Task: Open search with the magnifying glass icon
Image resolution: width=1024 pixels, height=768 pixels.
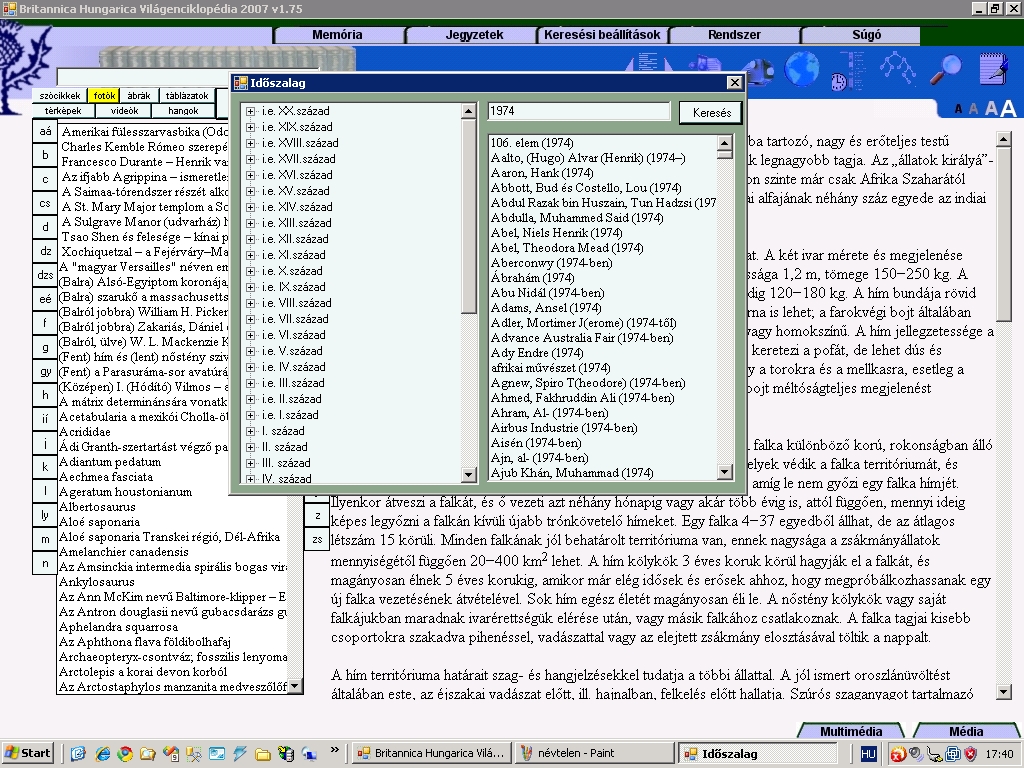Action: pyautogui.click(x=945, y=69)
